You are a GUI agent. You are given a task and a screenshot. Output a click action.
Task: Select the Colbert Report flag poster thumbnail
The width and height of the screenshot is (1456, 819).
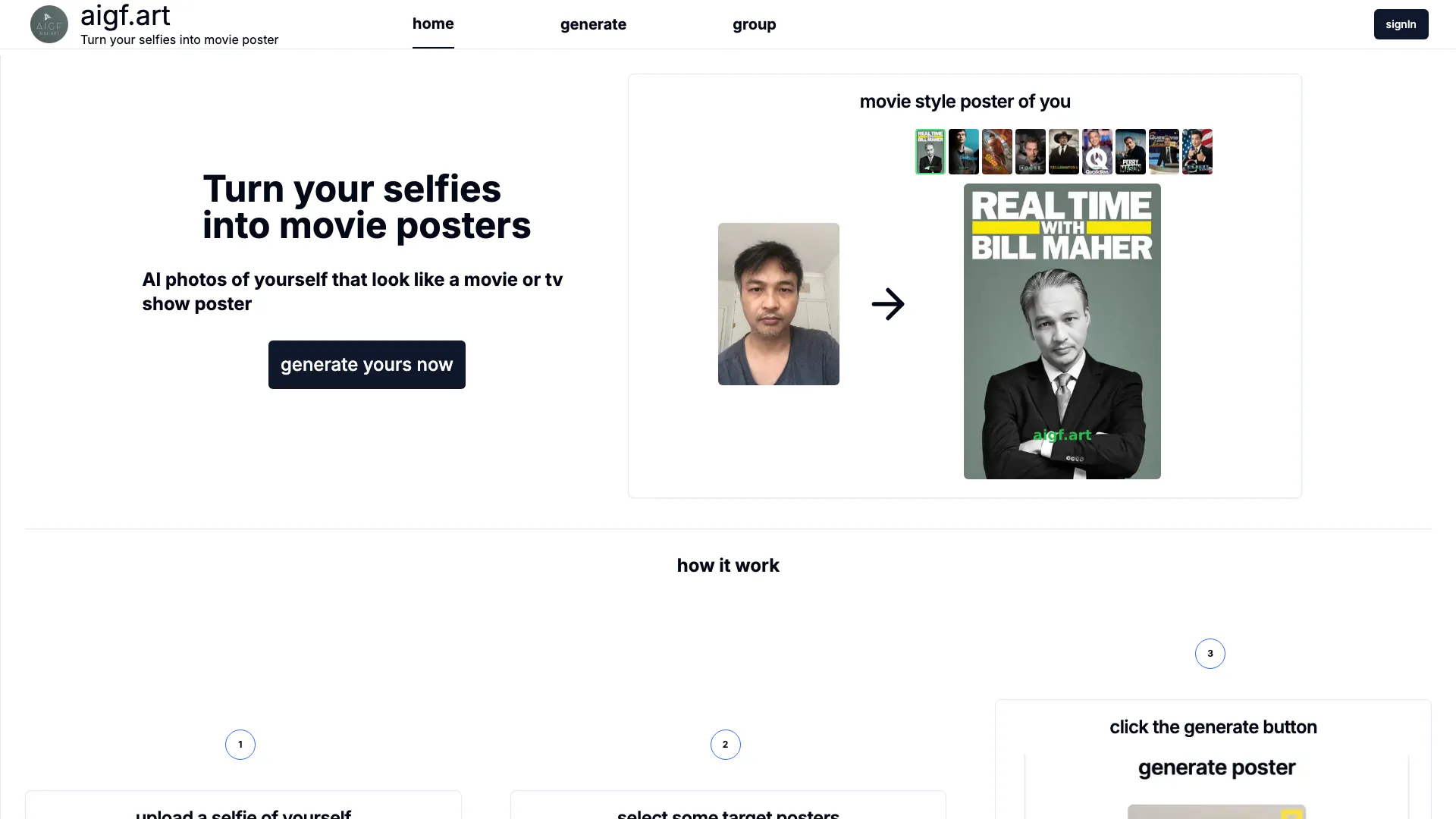click(1197, 152)
